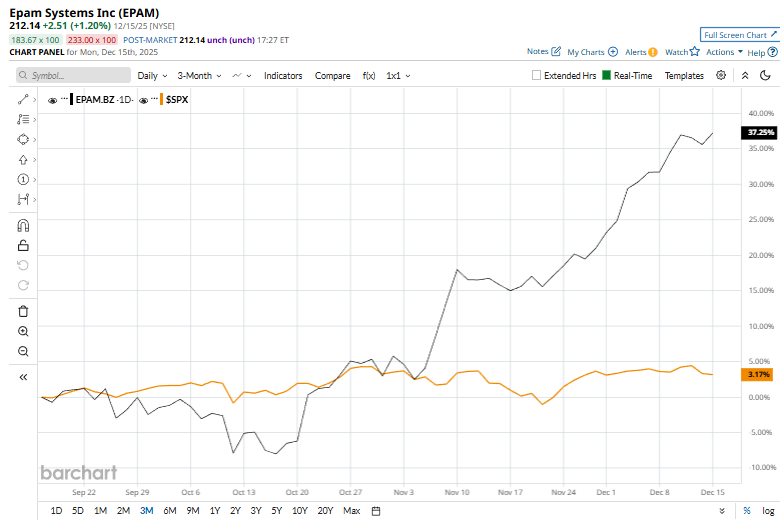Open the calendar date range picker
Viewport: 780px width, 523px height.
click(376, 511)
